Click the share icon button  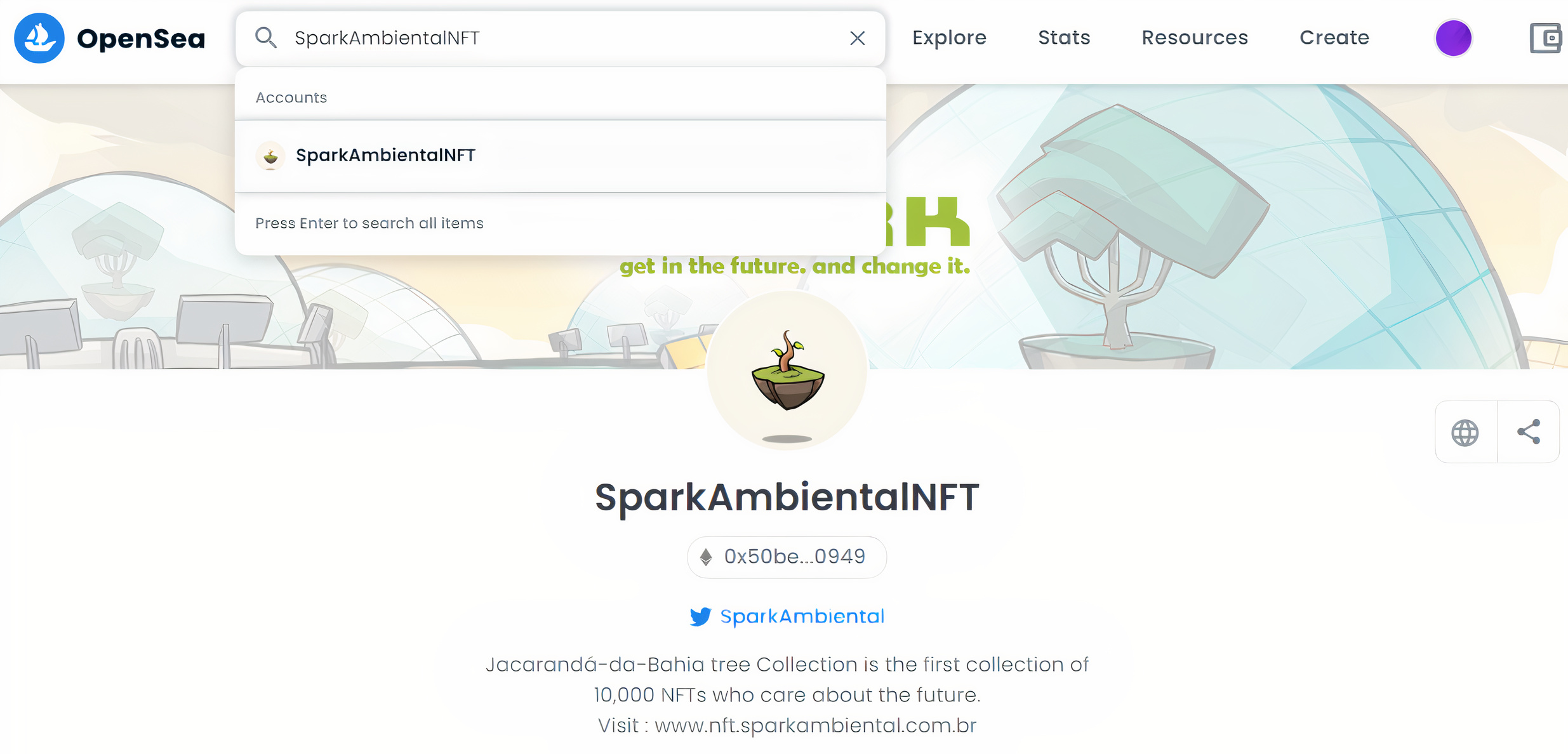1529,432
